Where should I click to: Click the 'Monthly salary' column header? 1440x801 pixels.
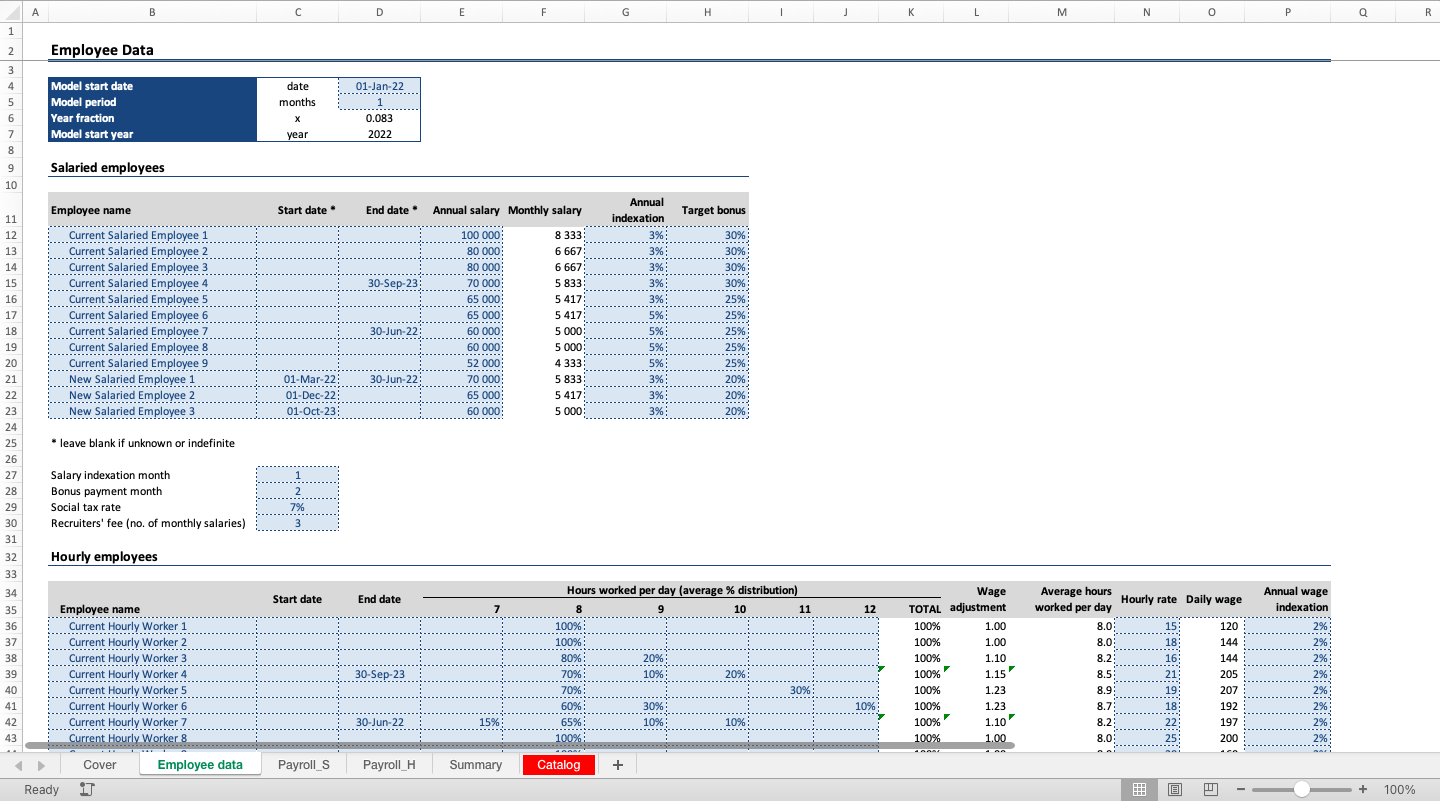(x=545, y=210)
